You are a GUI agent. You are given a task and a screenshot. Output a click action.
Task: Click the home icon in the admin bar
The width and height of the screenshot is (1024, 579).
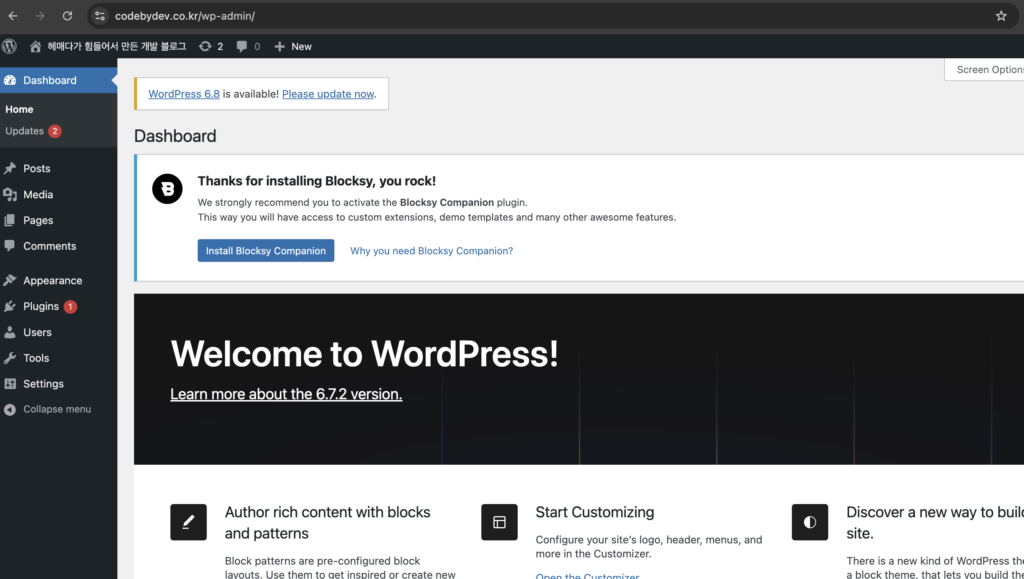point(35,46)
